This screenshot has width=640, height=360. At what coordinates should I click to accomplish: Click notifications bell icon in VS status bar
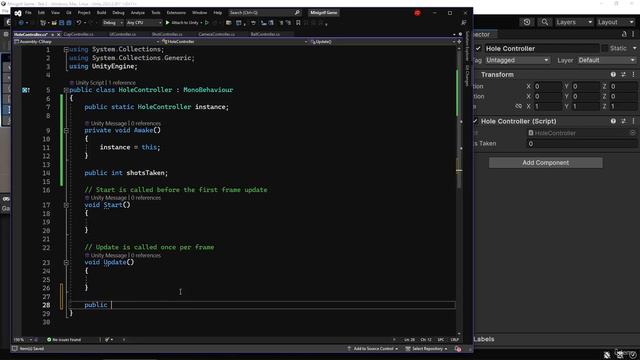coord(458,349)
